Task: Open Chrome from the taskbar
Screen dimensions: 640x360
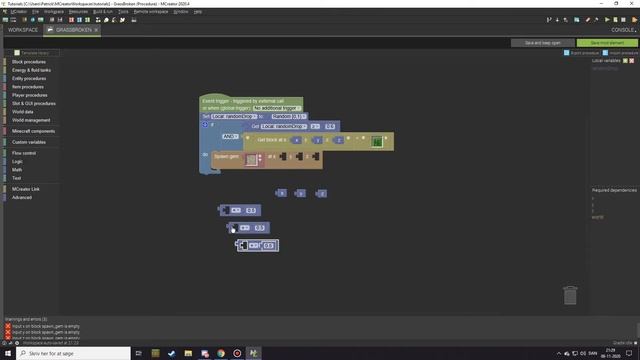Action: (221, 353)
